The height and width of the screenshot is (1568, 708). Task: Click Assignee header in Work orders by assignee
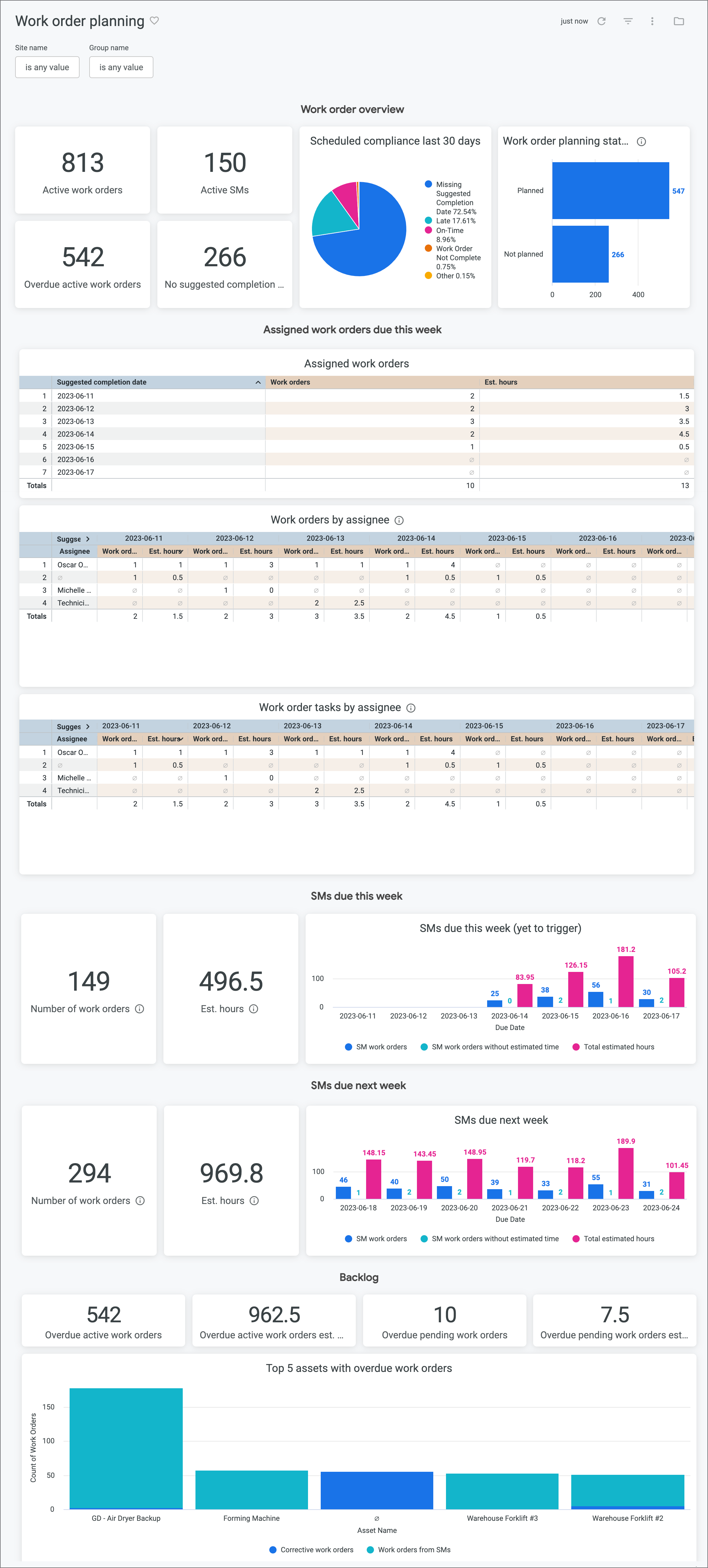tap(74, 552)
